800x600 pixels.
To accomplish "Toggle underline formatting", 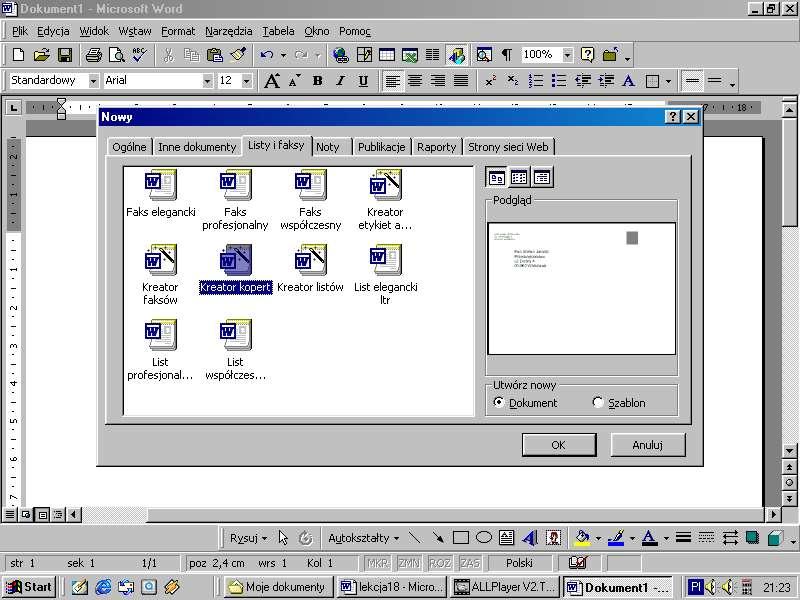I will click(x=363, y=81).
